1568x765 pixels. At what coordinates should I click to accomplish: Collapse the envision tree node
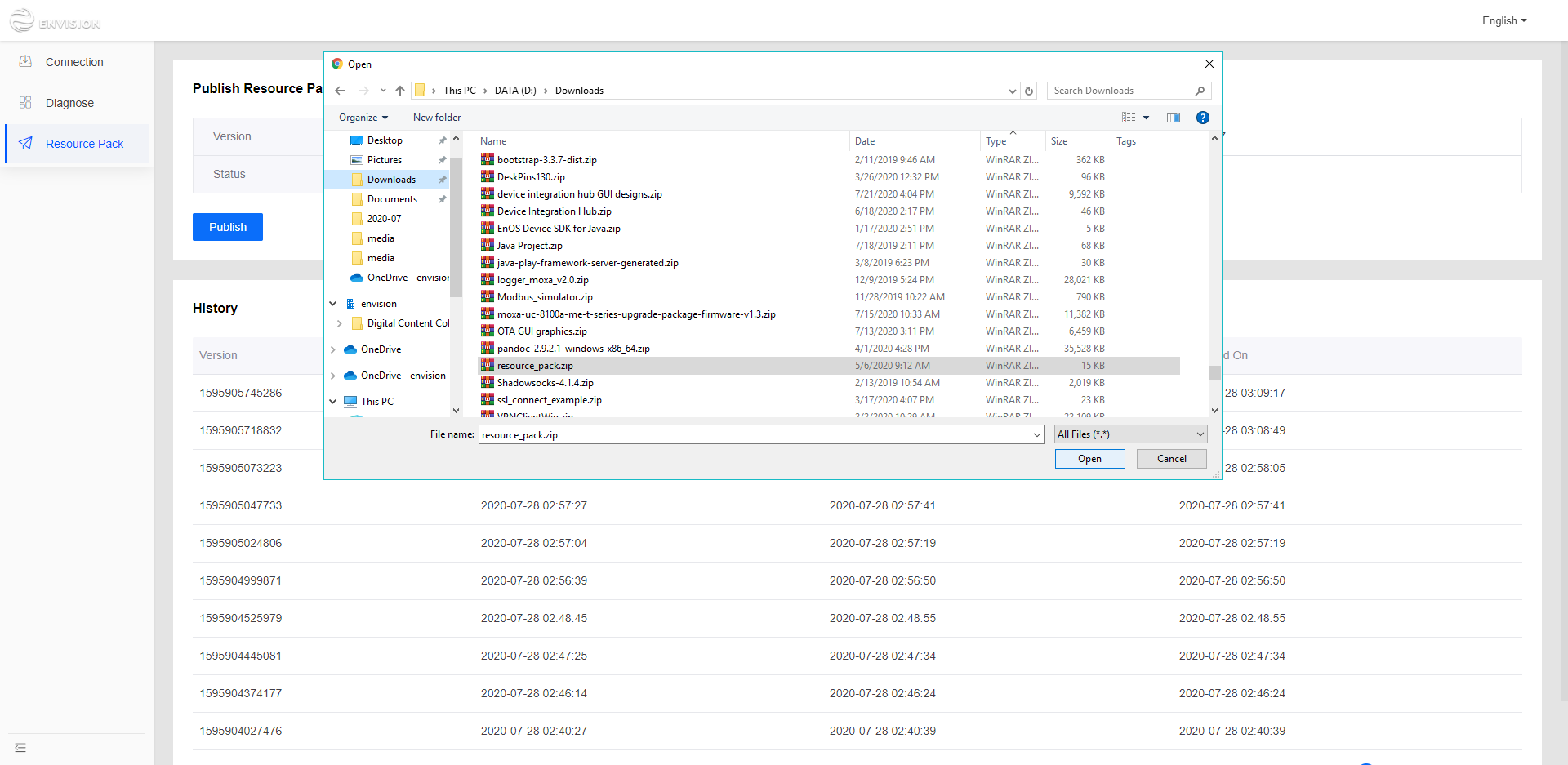coord(333,304)
